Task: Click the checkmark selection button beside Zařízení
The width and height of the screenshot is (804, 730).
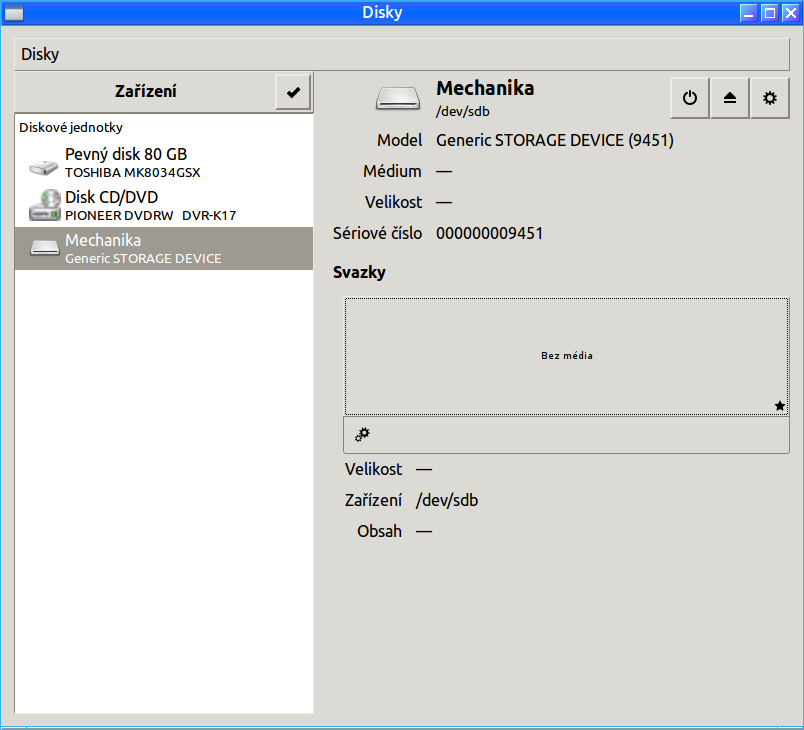Action: [x=293, y=92]
